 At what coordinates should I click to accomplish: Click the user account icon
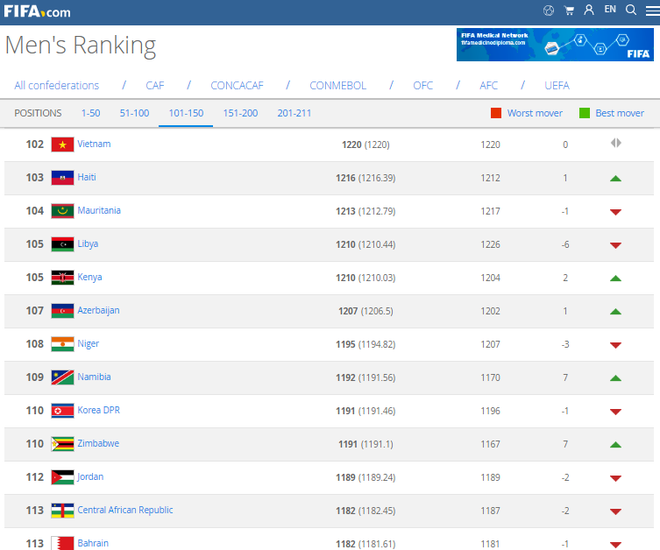click(x=589, y=11)
